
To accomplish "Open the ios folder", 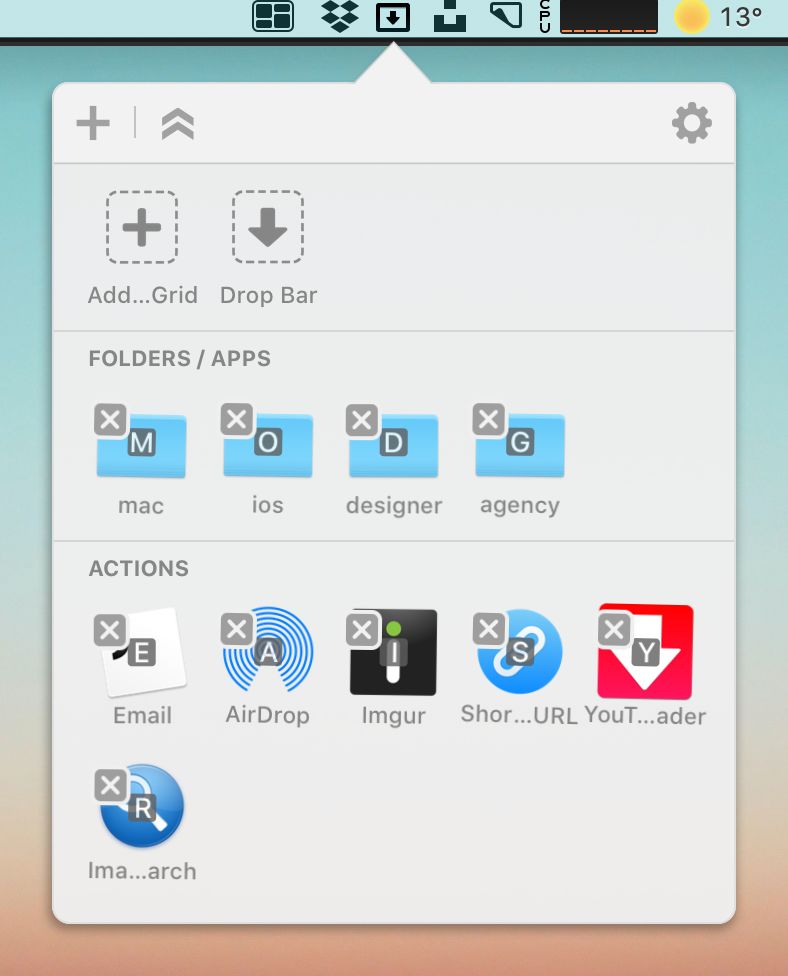I will (268, 446).
